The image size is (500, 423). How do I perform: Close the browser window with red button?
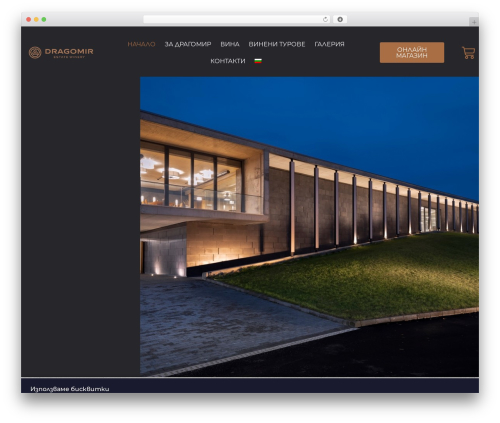(x=29, y=19)
